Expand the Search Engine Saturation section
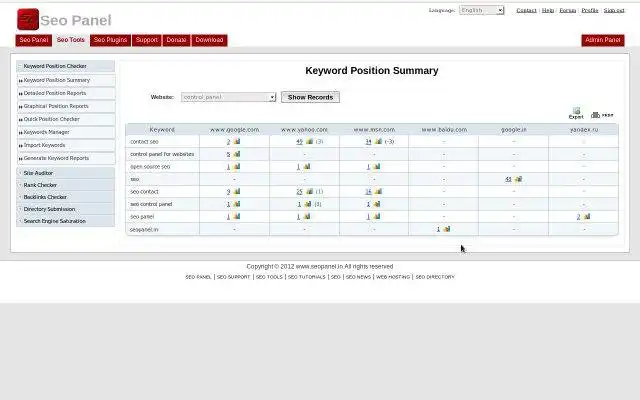This screenshot has height=400, width=640. coord(65,221)
